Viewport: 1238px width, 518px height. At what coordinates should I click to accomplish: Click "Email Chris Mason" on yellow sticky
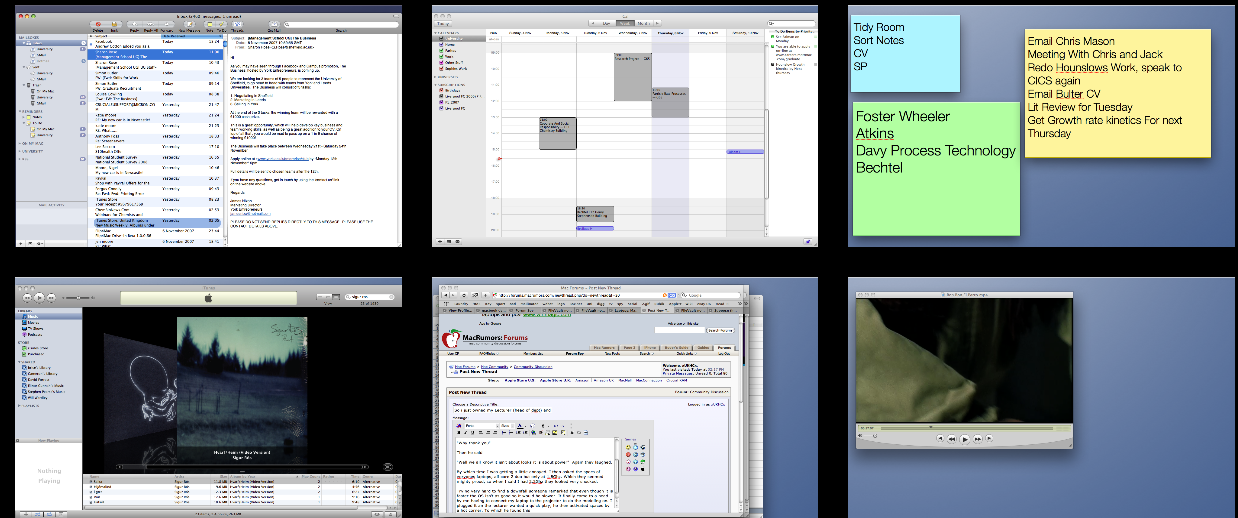click(x=1071, y=42)
